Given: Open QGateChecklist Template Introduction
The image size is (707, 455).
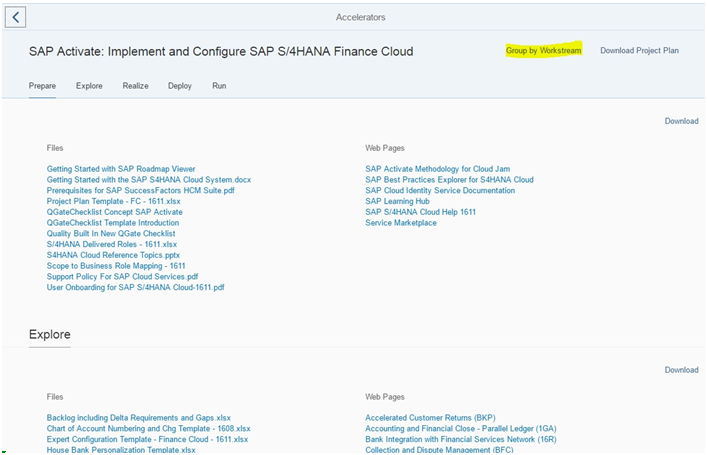Looking at the screenshot, I should click(113, 223).
